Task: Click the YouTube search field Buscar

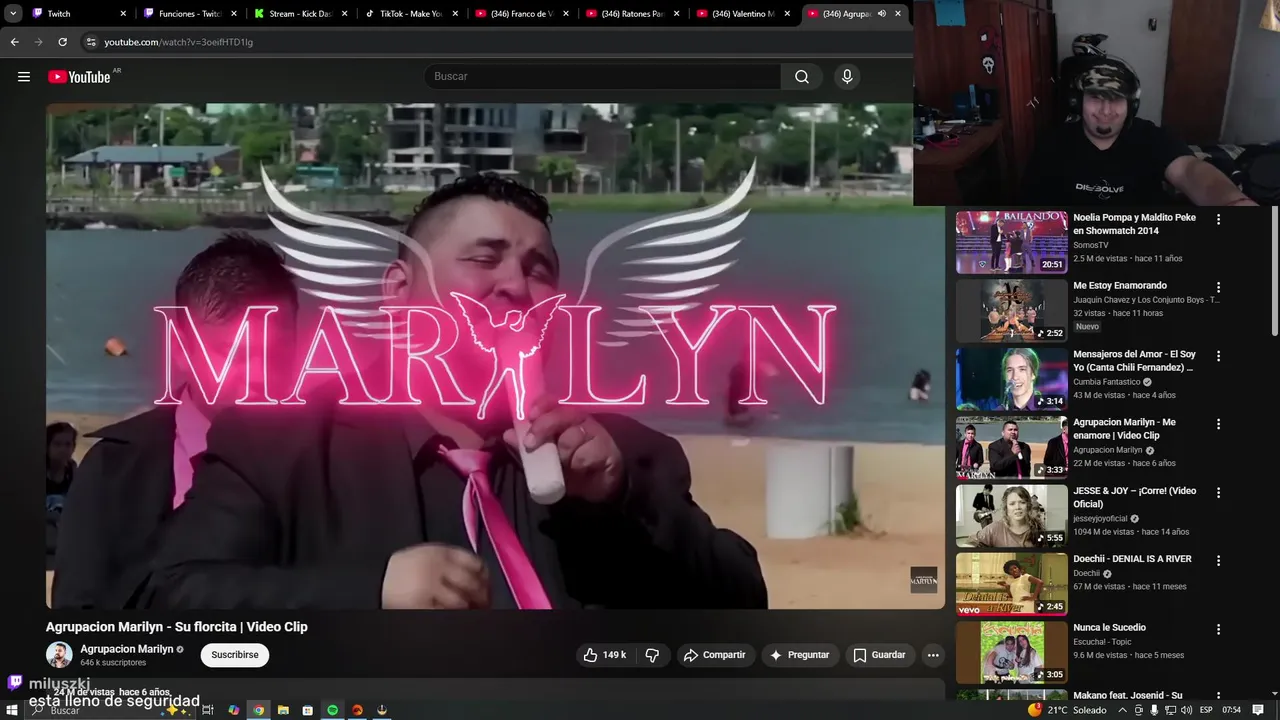Action: (603, 77)
